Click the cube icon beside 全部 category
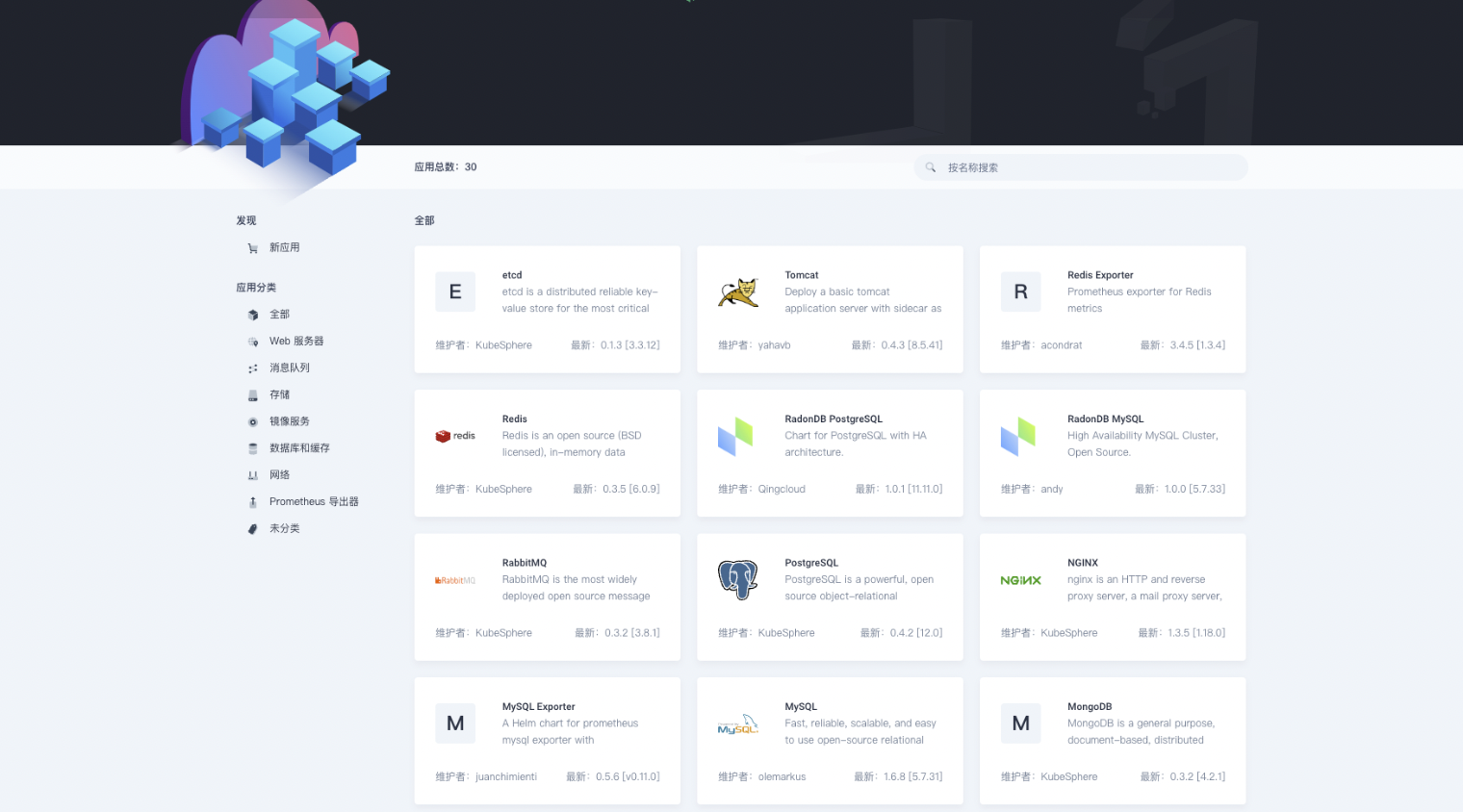 [253, 315]
